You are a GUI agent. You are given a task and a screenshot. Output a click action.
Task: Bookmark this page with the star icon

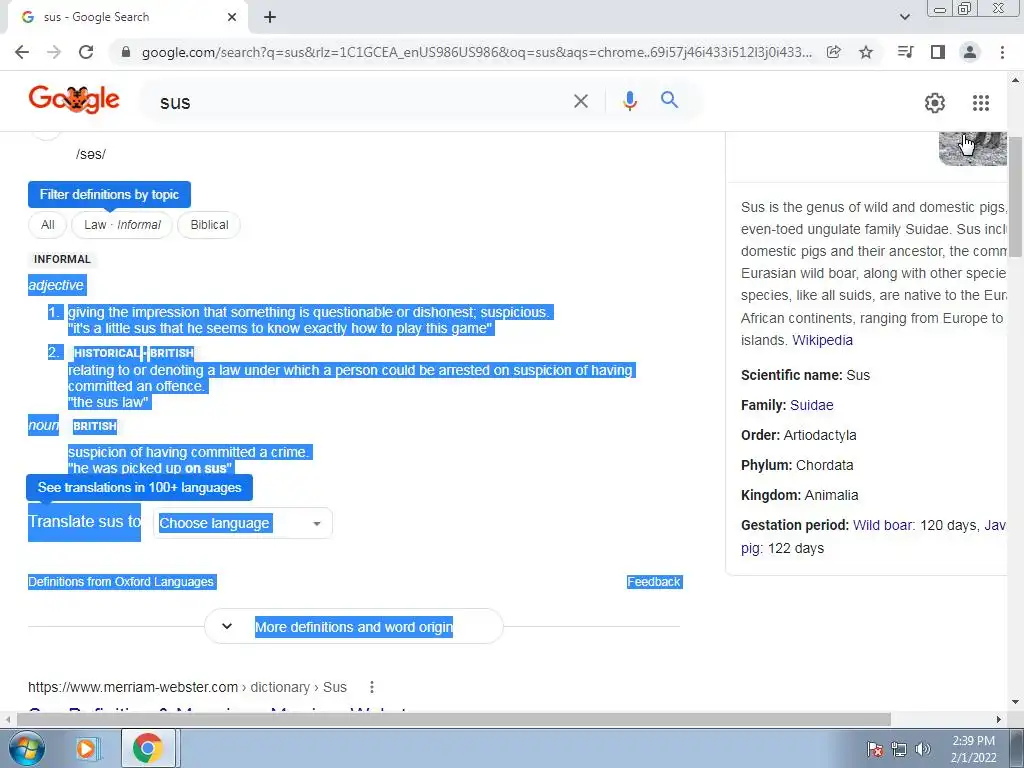coord(866,52)
